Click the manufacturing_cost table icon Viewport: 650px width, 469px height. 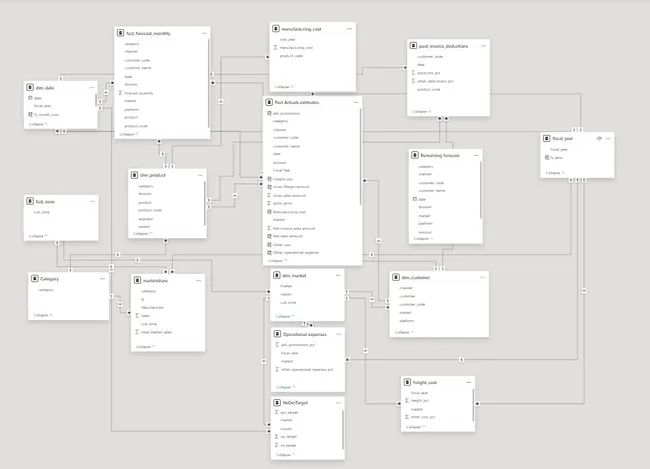276,29
